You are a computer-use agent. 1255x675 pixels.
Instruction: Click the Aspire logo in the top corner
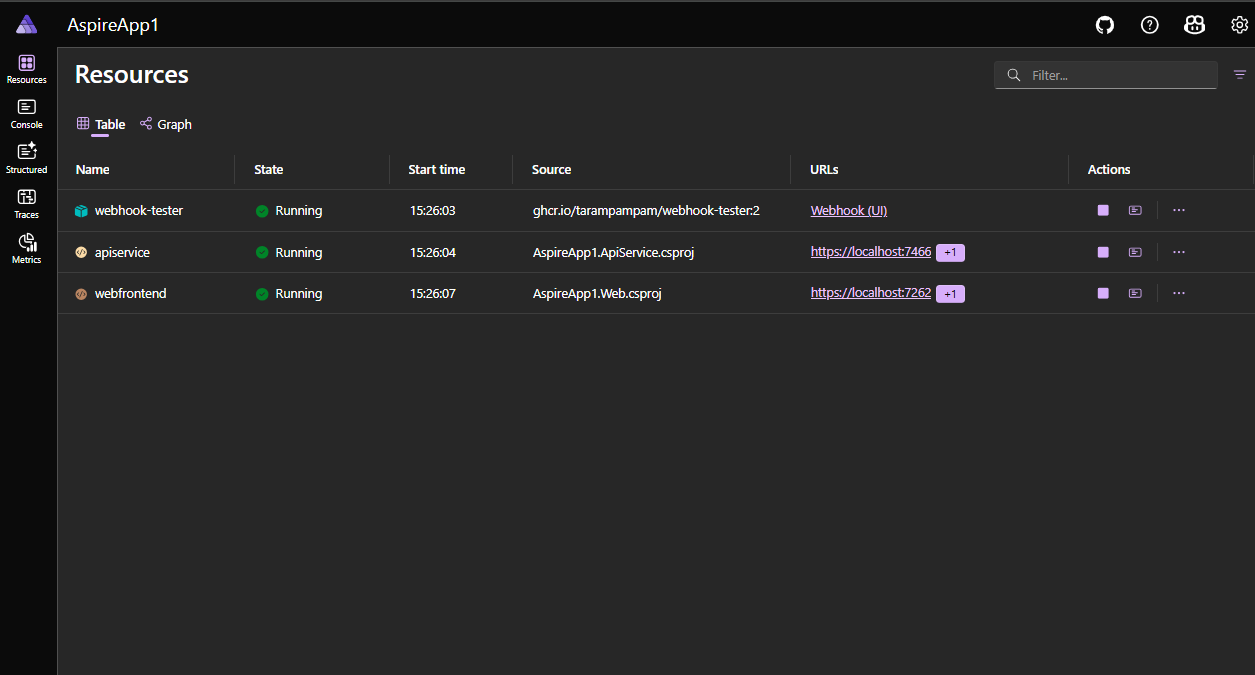click(x=26, y=24)
